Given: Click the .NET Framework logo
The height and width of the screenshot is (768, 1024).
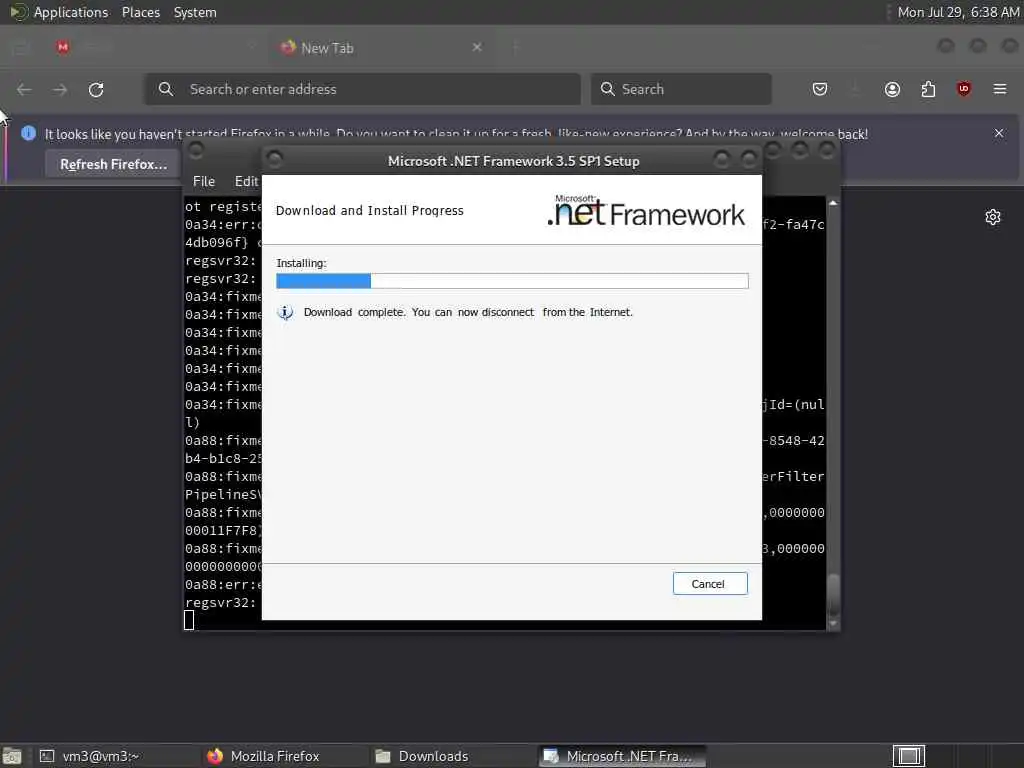Looking at the screenshot, I should [646, 210].
